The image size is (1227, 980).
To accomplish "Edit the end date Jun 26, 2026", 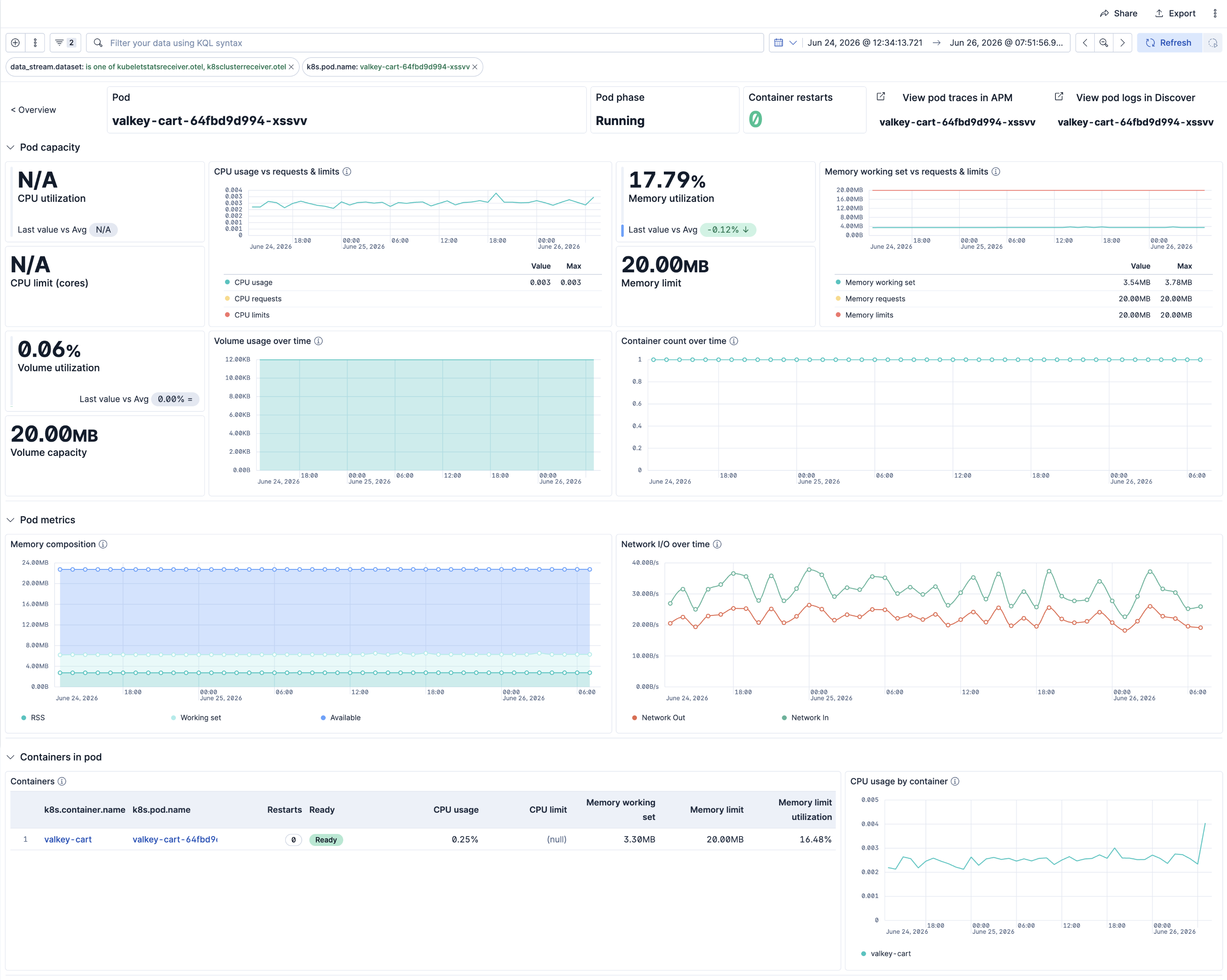I will point(1005,43).
